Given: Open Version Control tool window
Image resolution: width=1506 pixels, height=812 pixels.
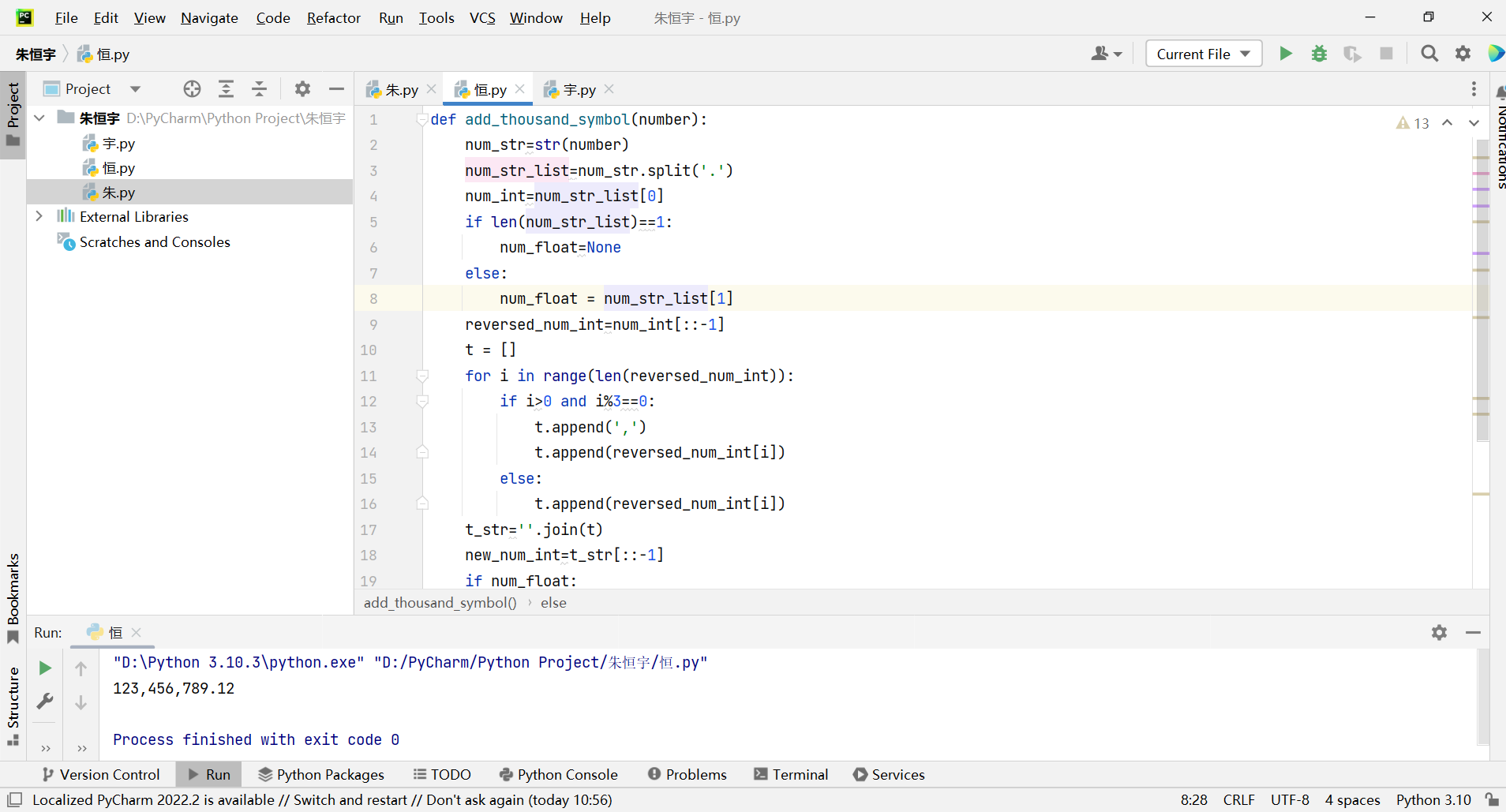Looking at the screenshot, I should pyautogui.click(x=101, y=774).
